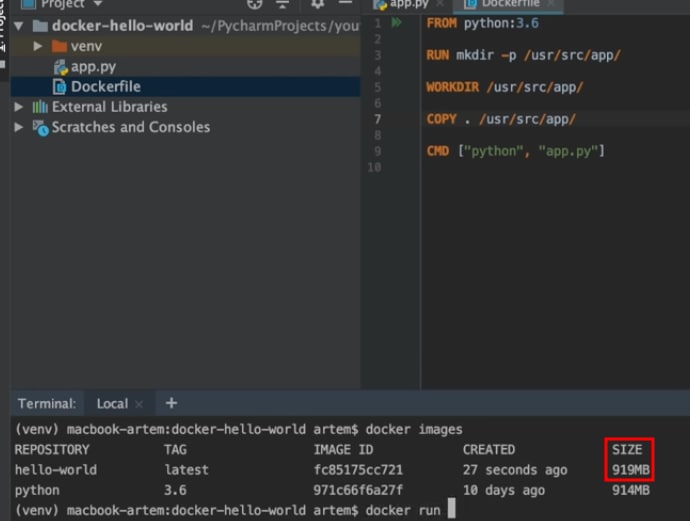Add a new terminal session with plus

[171, 403]
